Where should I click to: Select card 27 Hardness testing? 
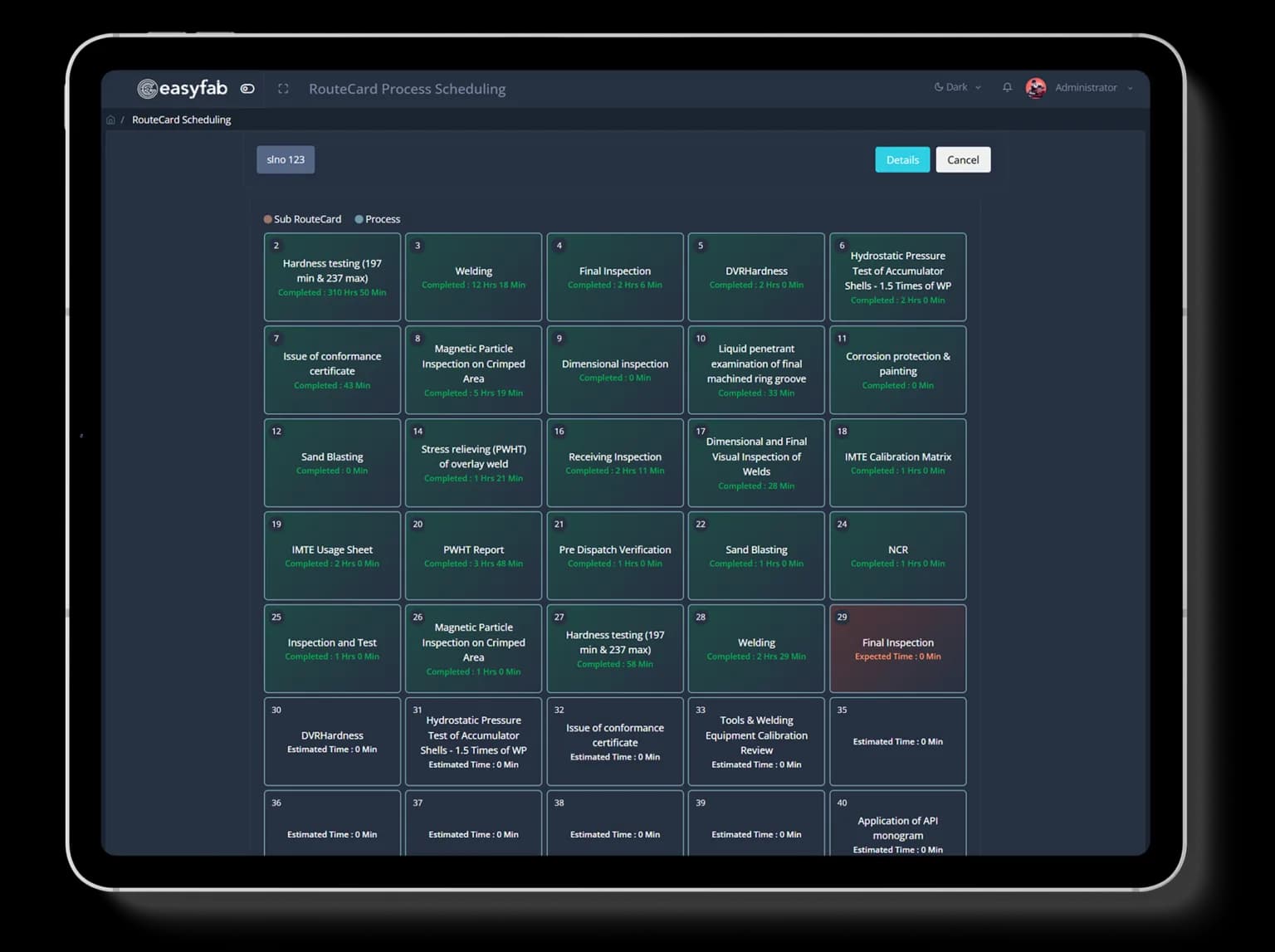[x=615, y=649]
